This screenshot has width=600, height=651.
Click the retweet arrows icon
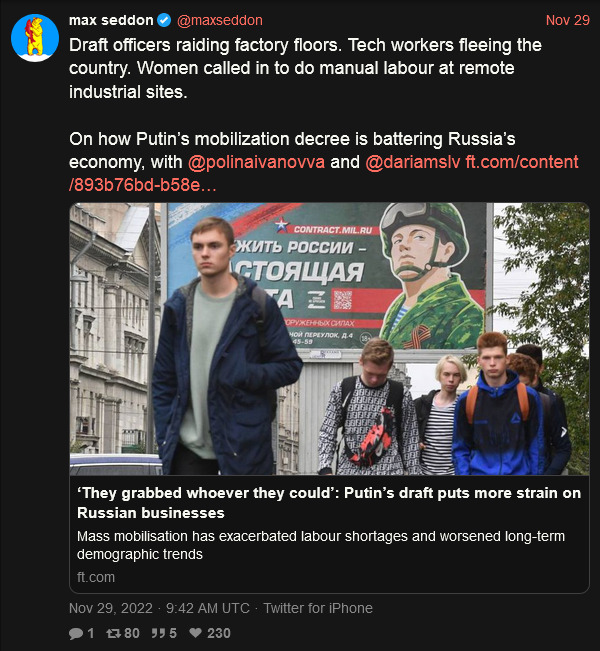[x=112, y=633]
